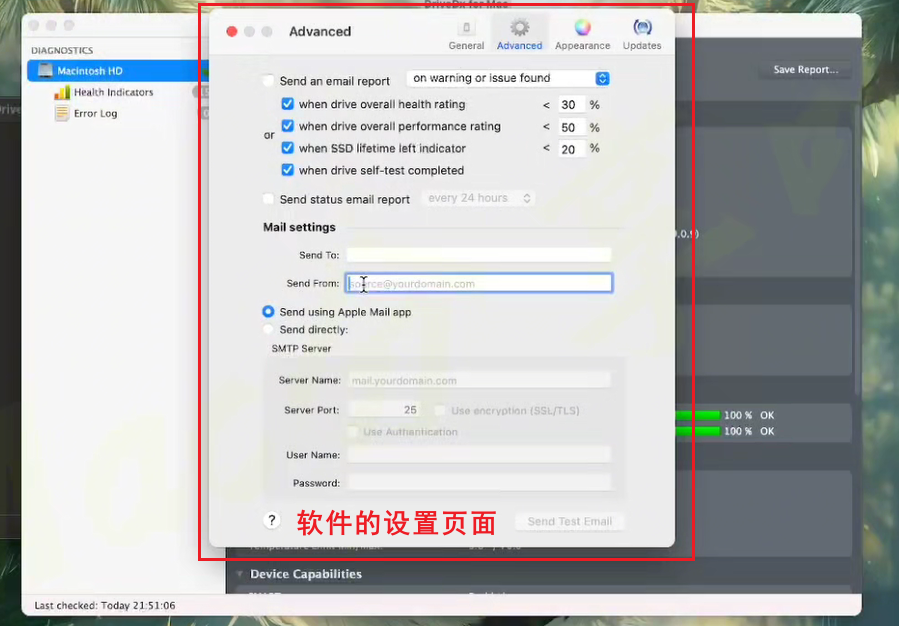Viewport: 899px width, 626px height.
Task: Collapse the Device Capabilities section
Action: click(x=240, y=574)
